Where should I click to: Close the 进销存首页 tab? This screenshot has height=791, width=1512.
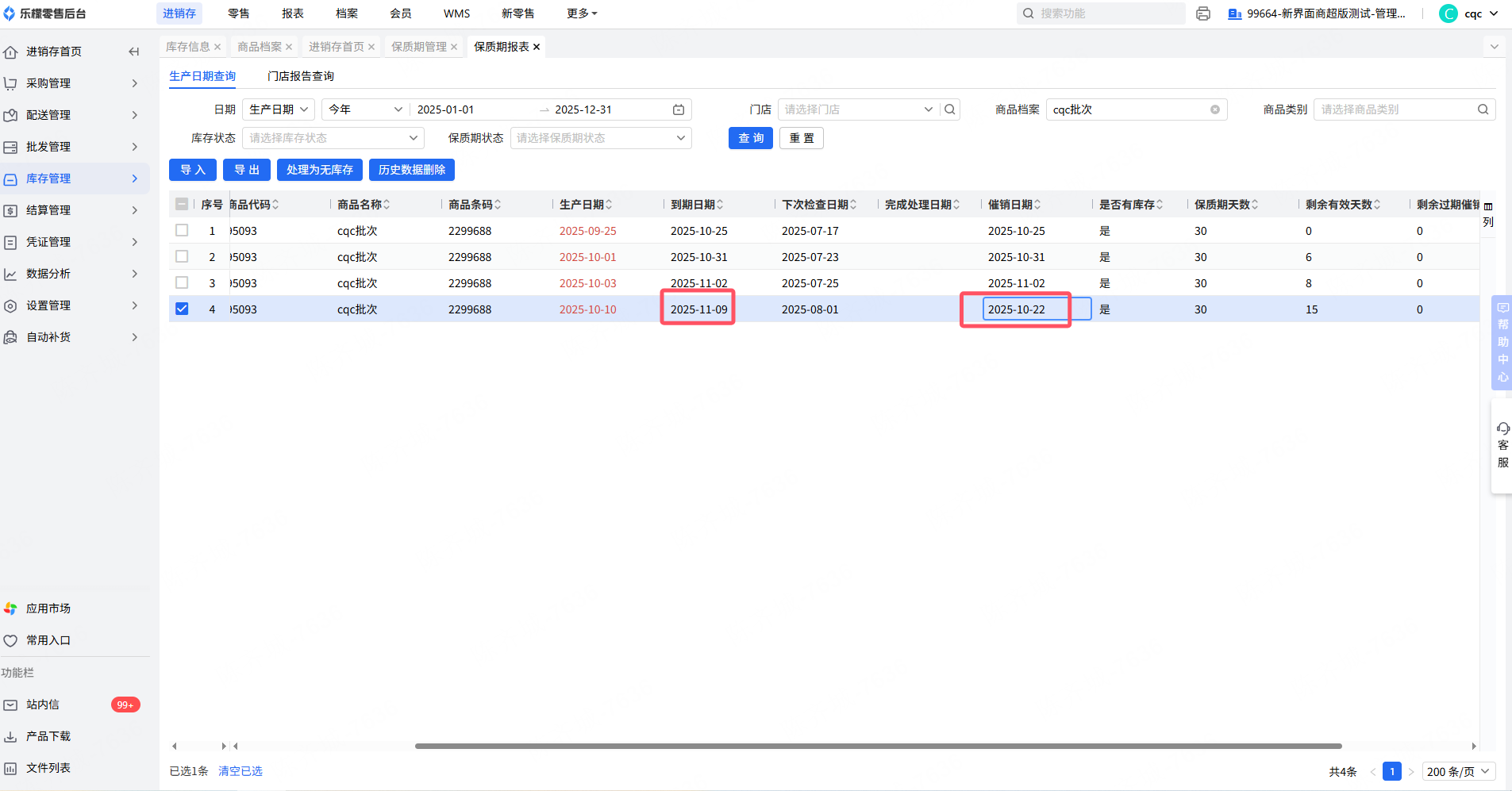point(371,47)
